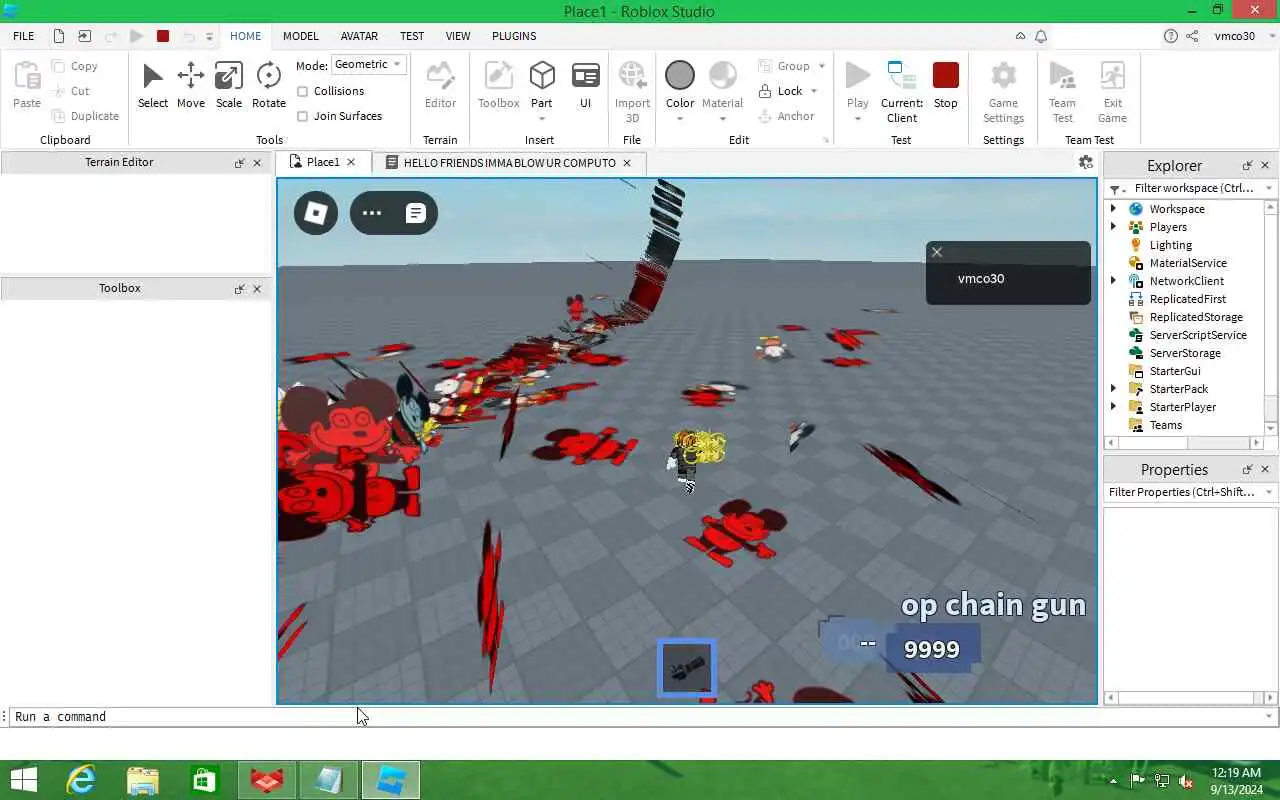Image resolution: width=1280 pixels, height=800 pixels.
Task: Open the Group dropdown arrow
Action: (822, 66)
